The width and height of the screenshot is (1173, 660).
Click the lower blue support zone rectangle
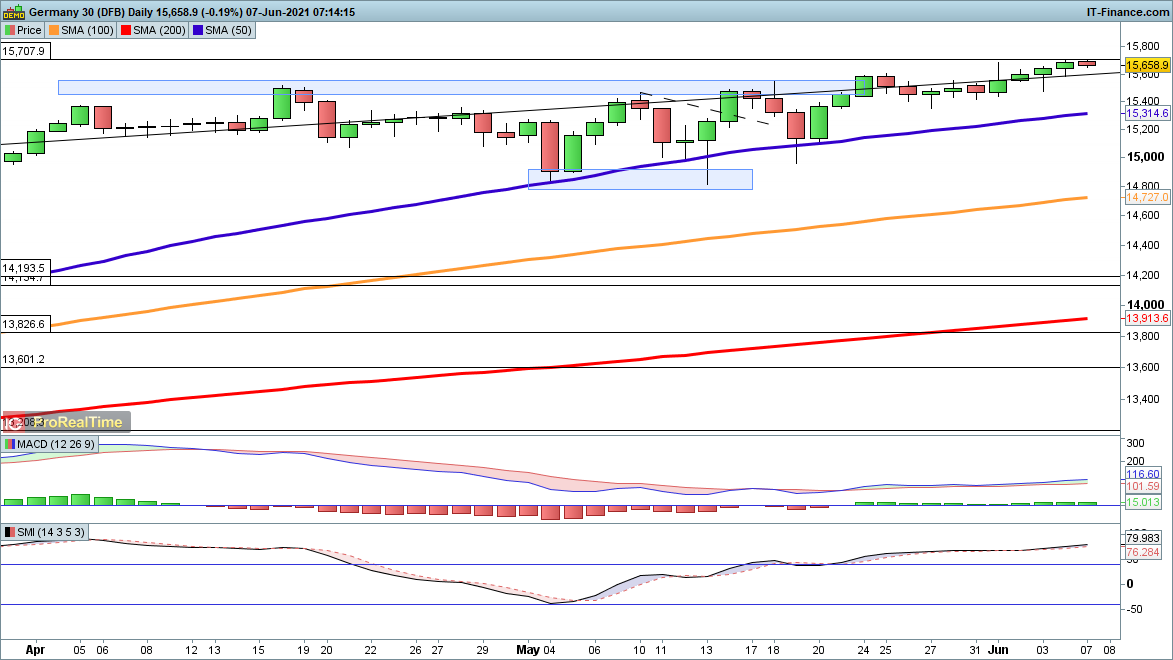[x=640, y=179]
